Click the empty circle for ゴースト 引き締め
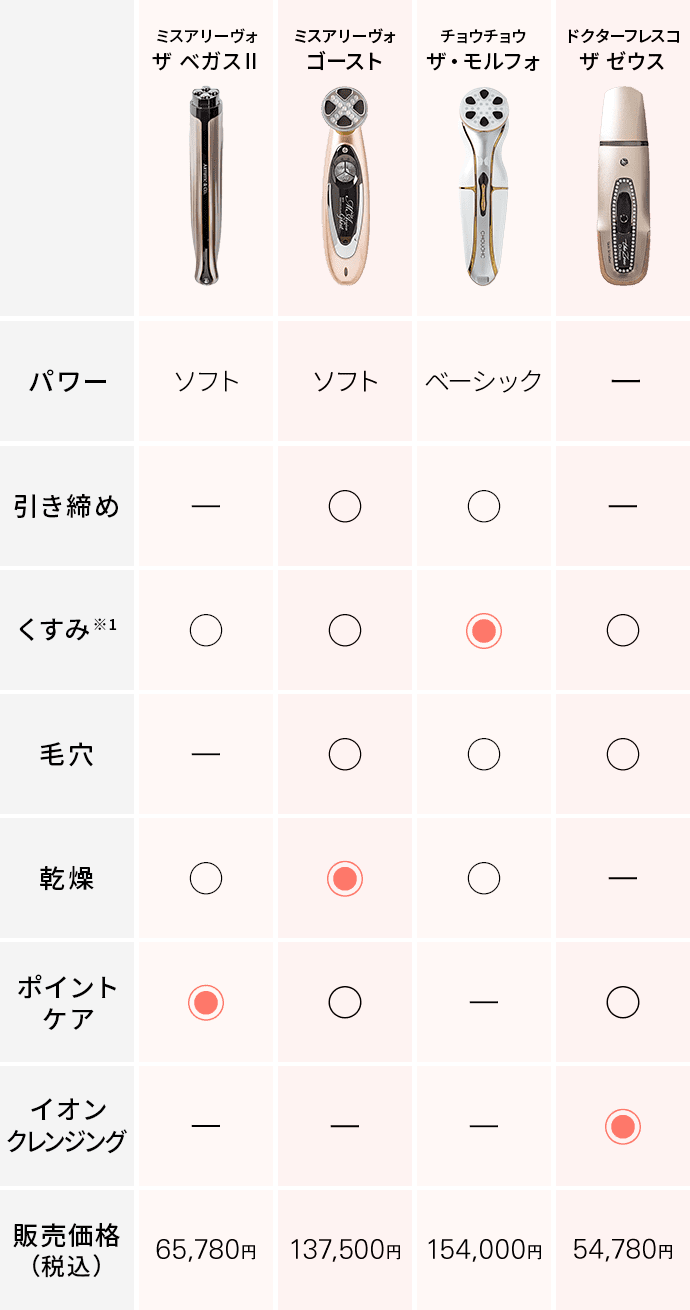Screen dimensions: 690x1310 pos(344,507)
